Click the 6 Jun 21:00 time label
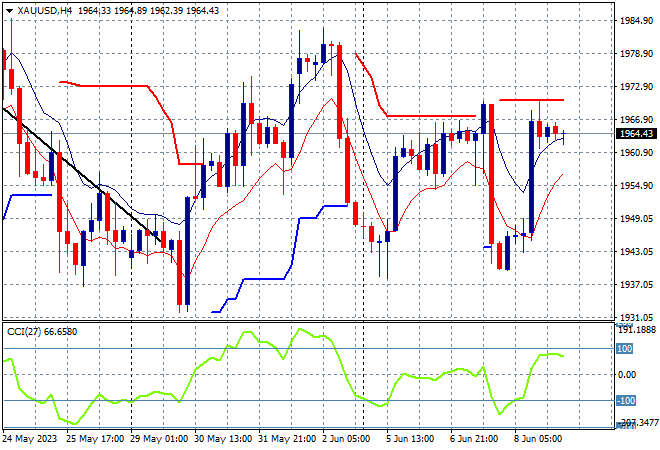Screen dimensions: 660x450 474,439
